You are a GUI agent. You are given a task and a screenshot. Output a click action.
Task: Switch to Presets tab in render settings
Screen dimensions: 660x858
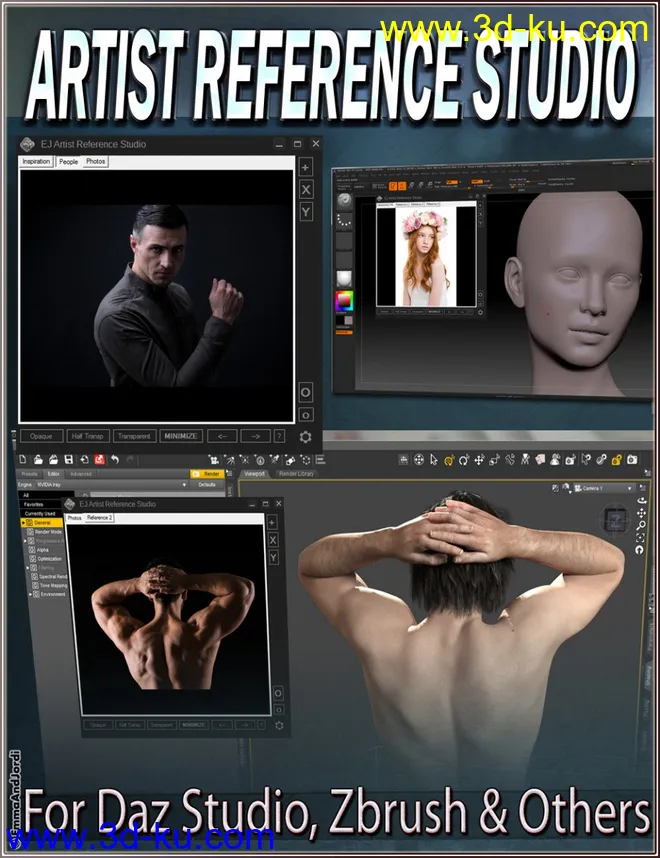tap(30, 474)
